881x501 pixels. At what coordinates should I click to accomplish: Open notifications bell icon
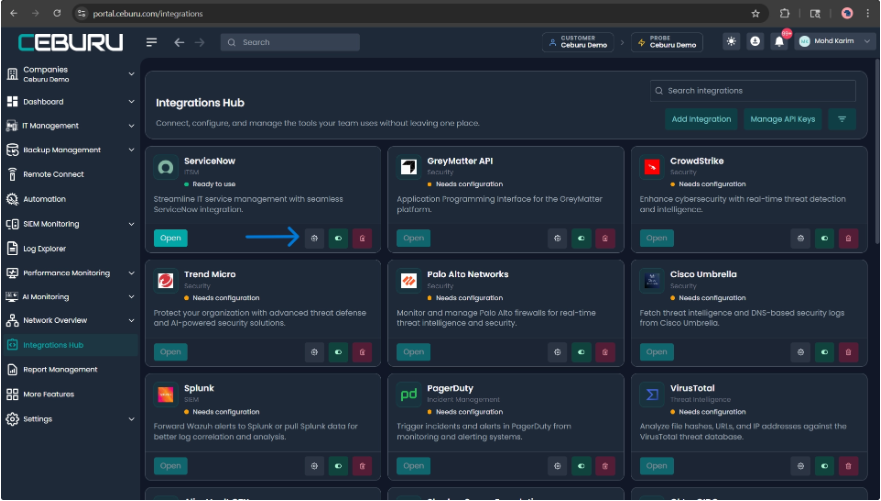[x=779, y=42]
